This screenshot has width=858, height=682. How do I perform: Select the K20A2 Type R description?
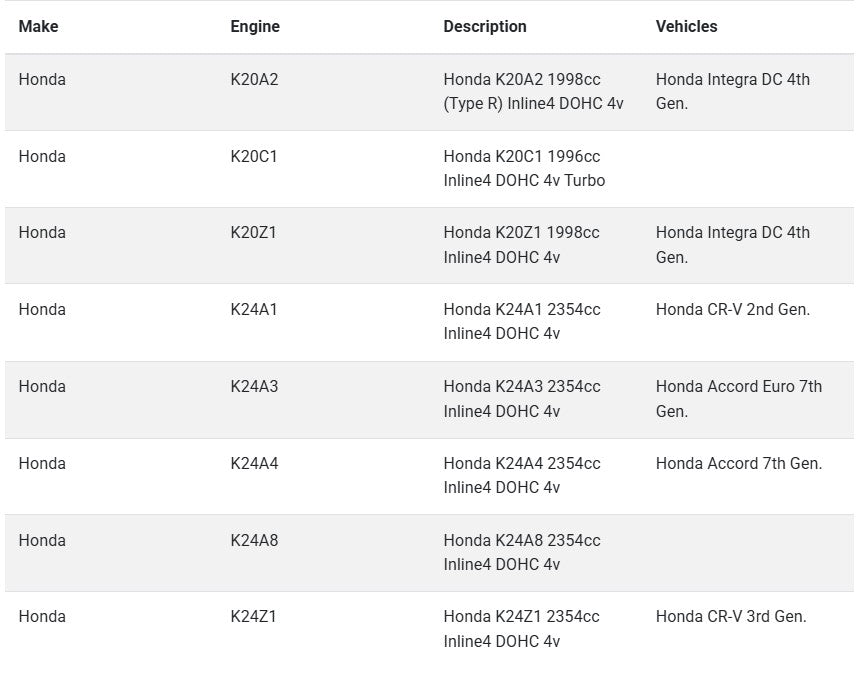click(x=533, y=92)
